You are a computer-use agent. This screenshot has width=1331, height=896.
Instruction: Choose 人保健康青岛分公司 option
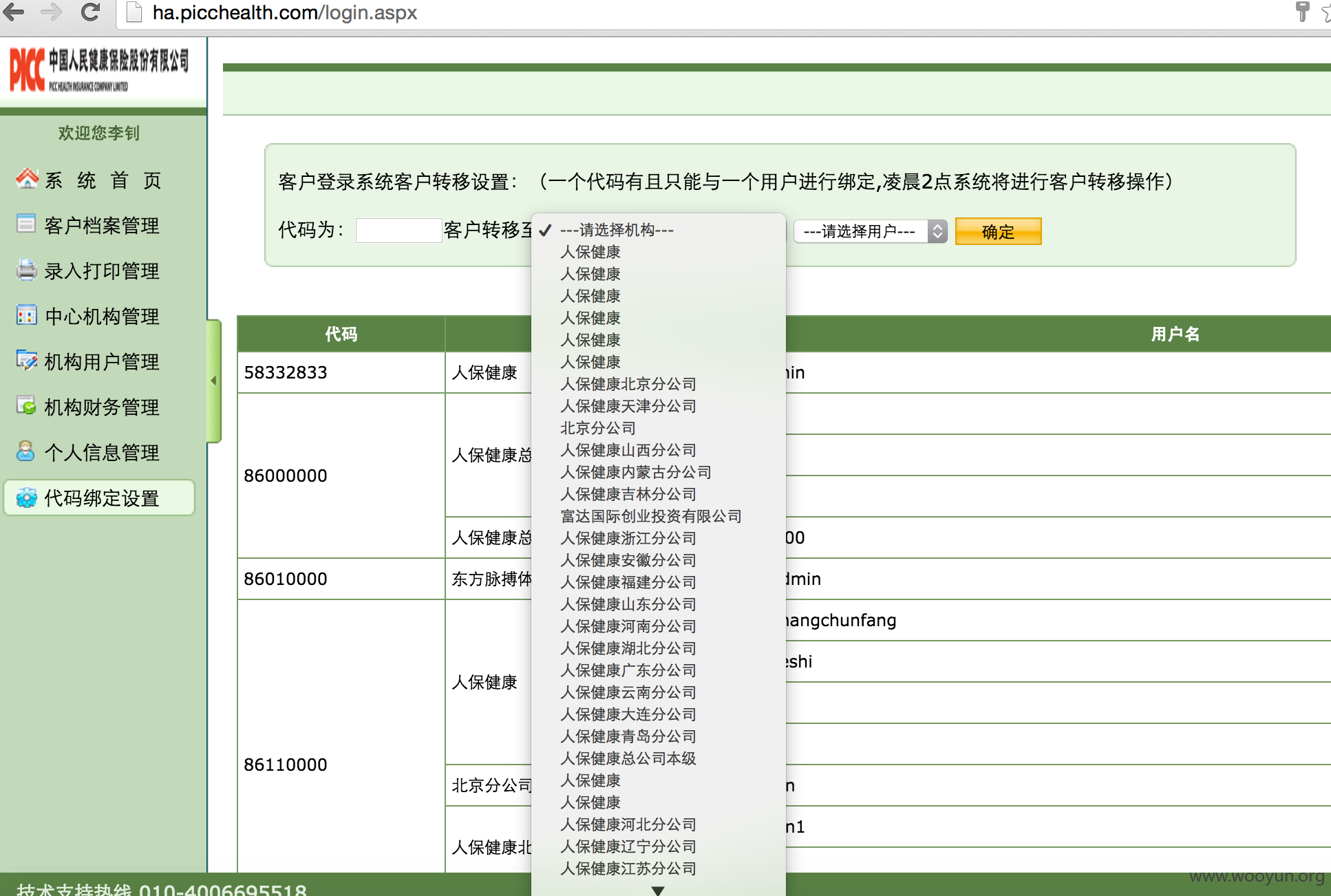[x=659, y=736]
